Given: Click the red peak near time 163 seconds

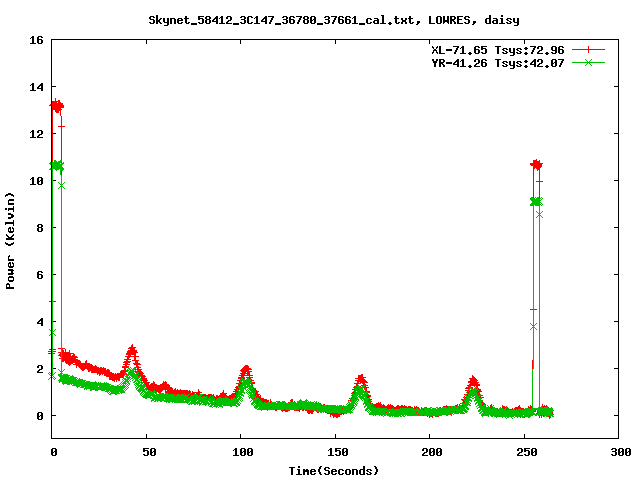Looking at the screenshot, I should (x=361, y=380).
